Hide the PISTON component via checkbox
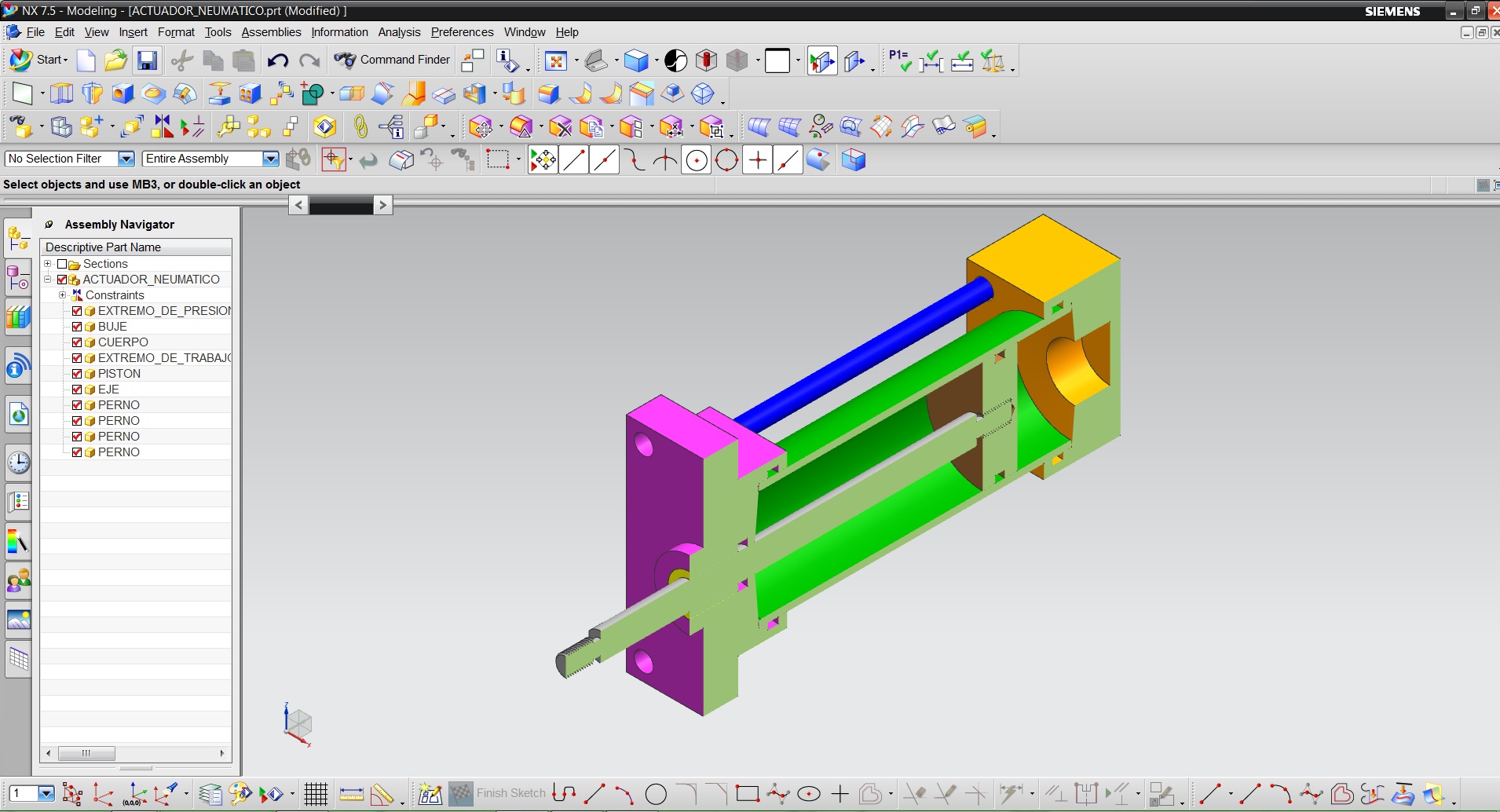This screenshot has width=1500, height=812. [x=77, y=374]
